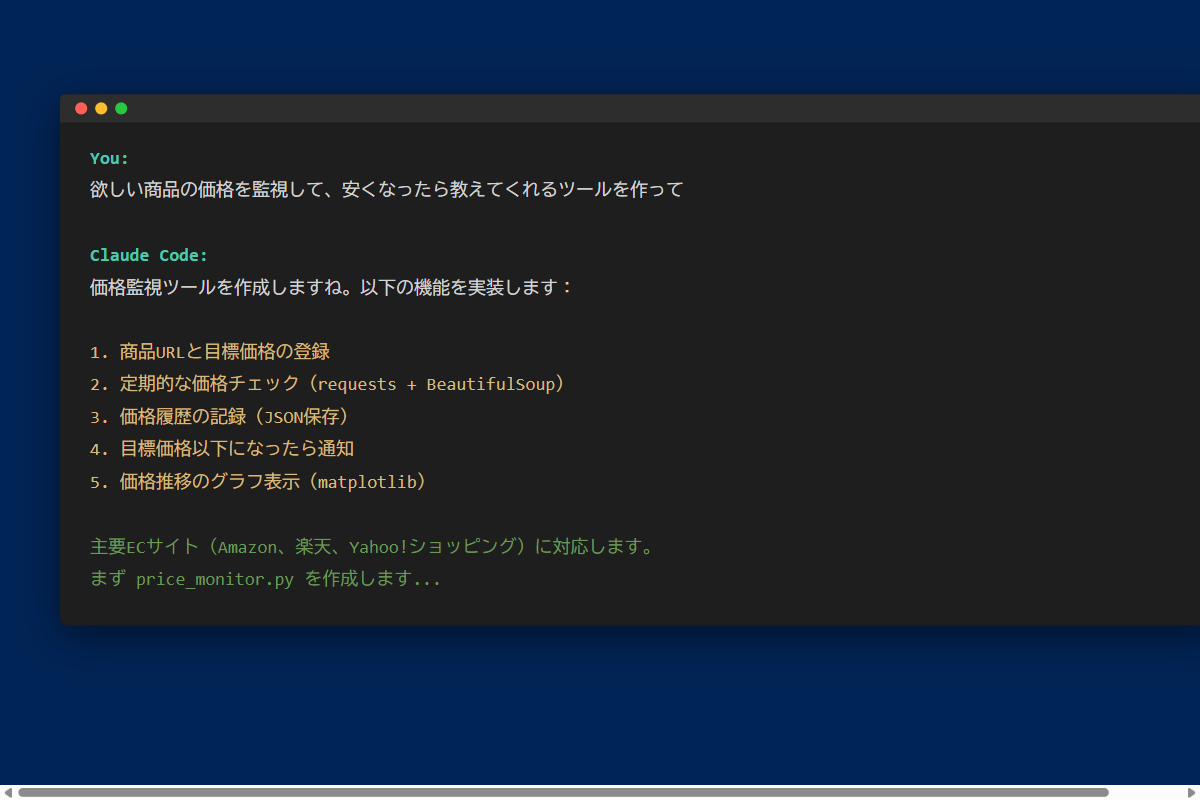Select list item 4 目標価格以下になったら通知
The height and width of the screenshot is (800, 1200).
pyautogui.click(x=236, y=449)
